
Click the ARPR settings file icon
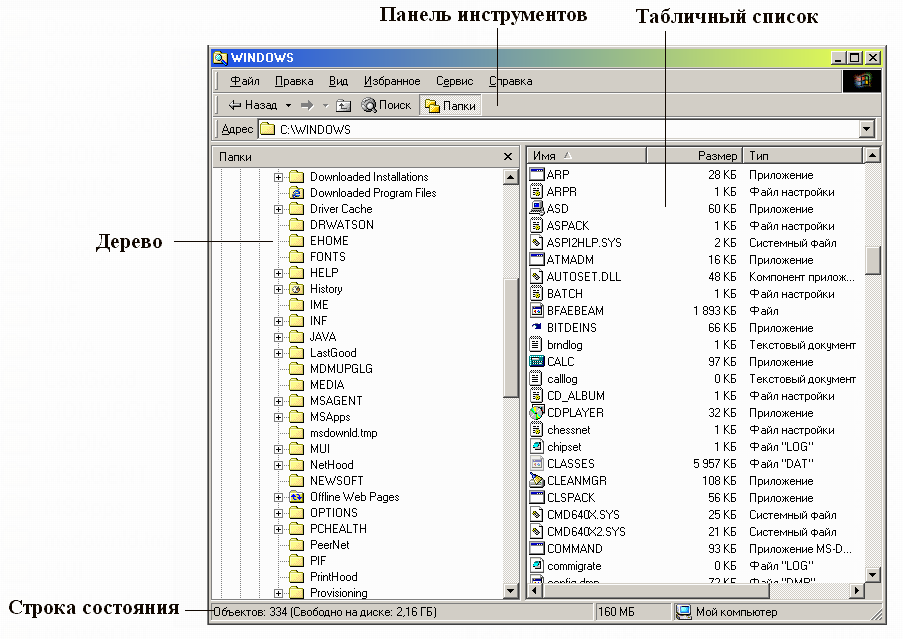pyautogui.click(x=537, y=192)
